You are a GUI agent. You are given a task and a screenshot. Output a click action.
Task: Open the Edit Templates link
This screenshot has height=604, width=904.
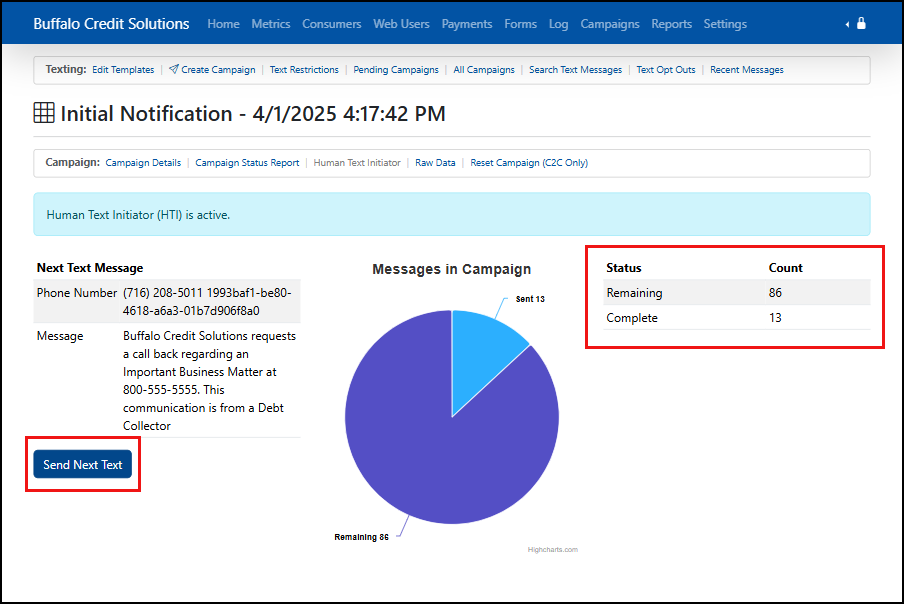(x=123, y=70)
